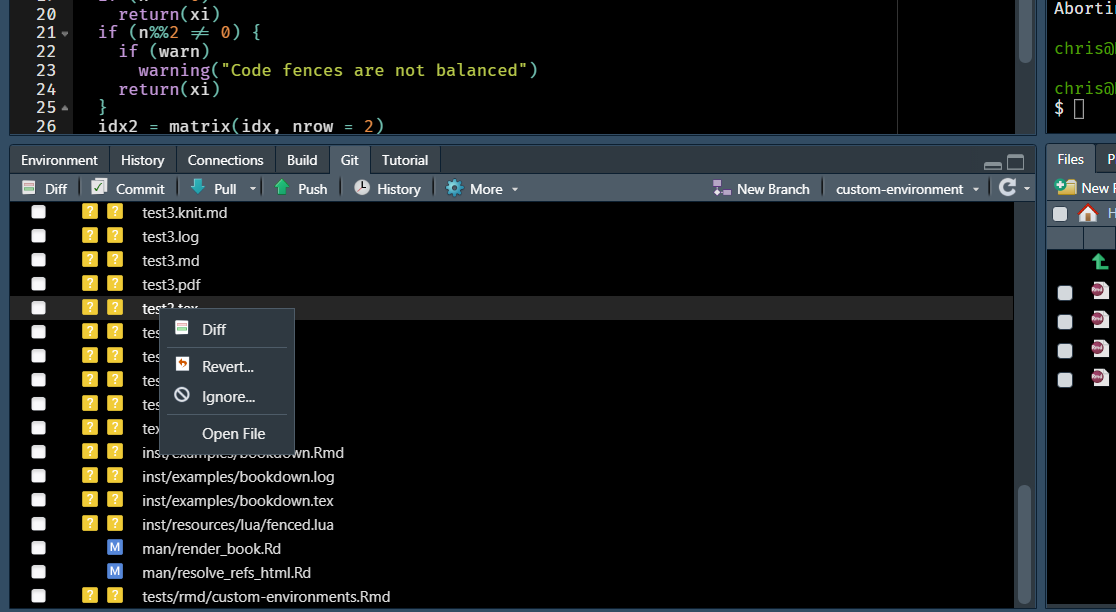Select Open File in the context menu

point(234,433)
